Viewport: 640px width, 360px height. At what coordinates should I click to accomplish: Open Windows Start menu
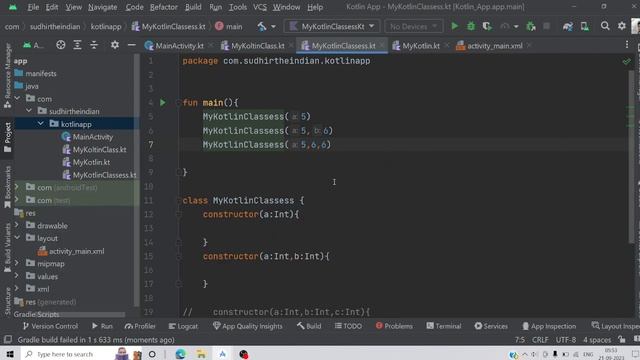(x=9, y=354)
